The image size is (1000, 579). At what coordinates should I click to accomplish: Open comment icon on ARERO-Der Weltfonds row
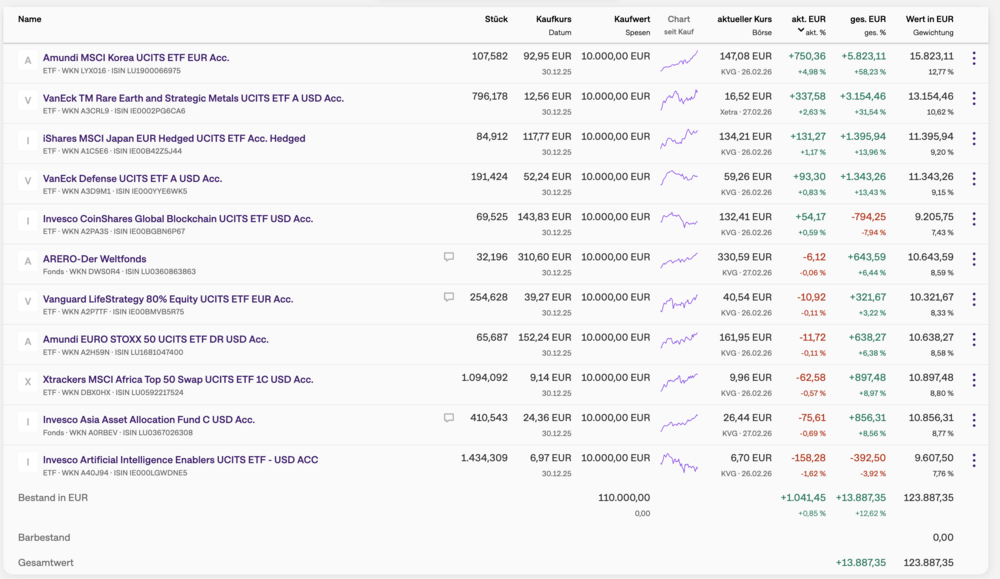(449, 257)
